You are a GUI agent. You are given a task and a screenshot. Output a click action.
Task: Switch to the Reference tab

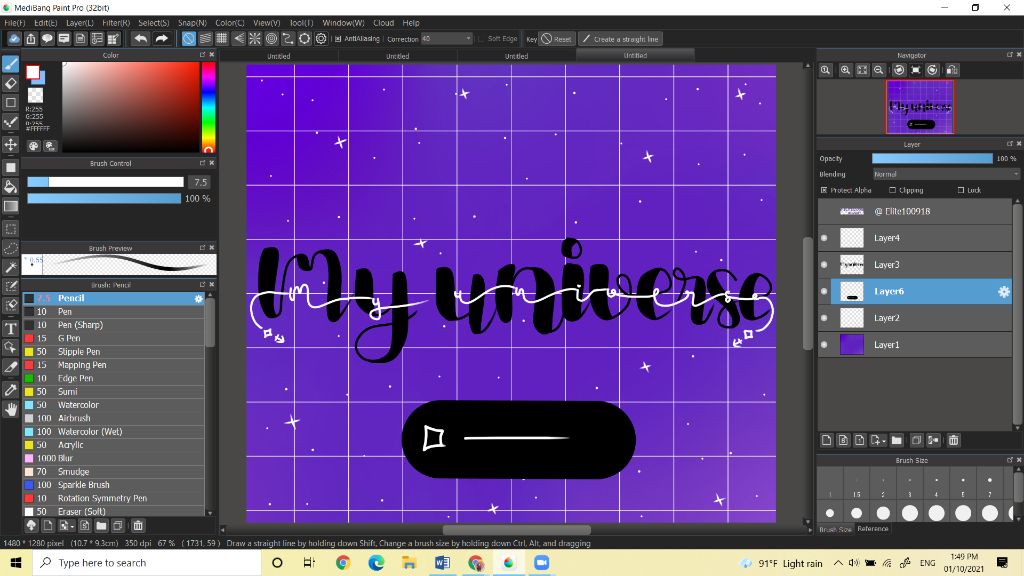pos(872,528)
